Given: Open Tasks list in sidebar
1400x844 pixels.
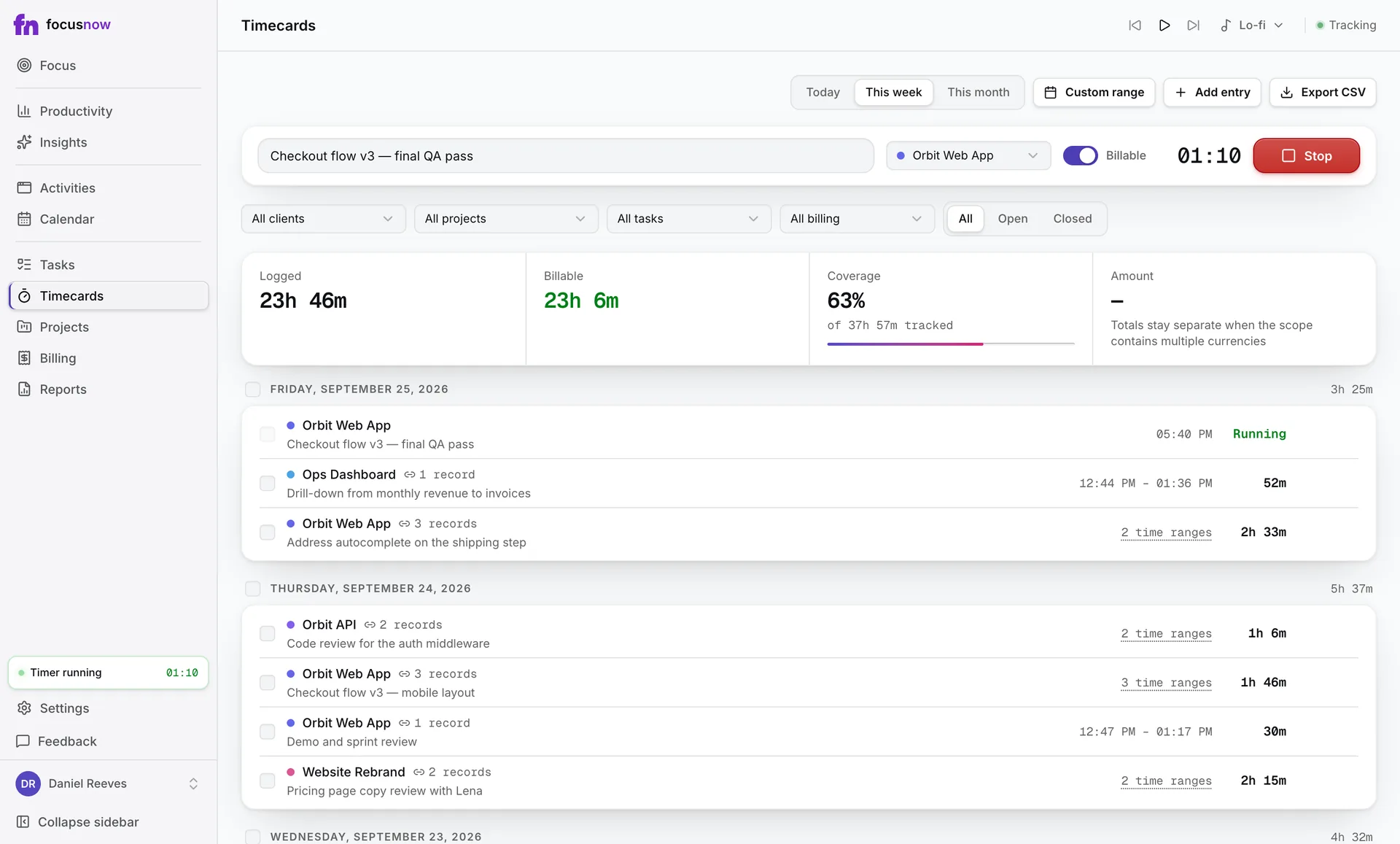Looking at the screenshot, I should coord(109,264).
